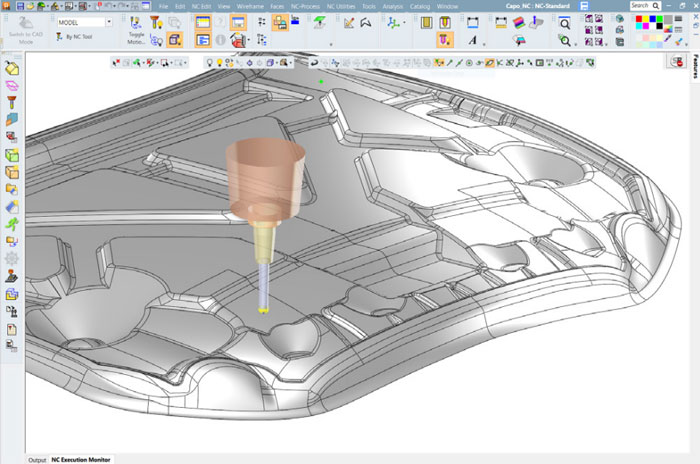Click the UCS axis icon in ribbon
The height and width of the screenshot is (464, 700).
coord(393,22)
